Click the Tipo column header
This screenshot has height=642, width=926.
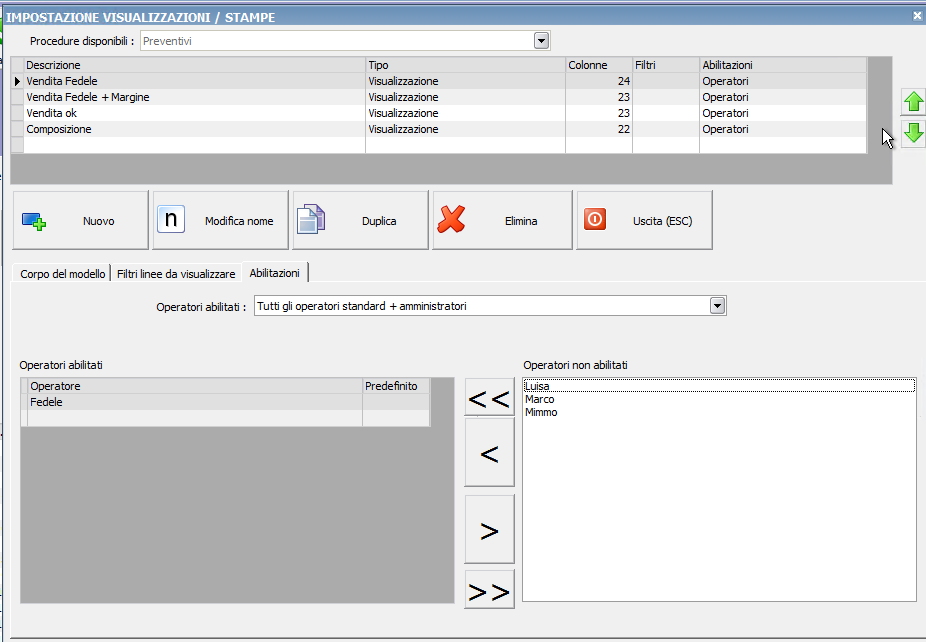465,65
